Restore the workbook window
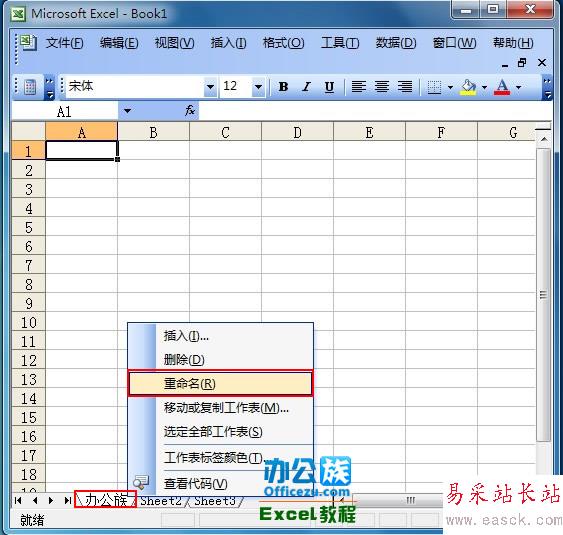 pyautogui.click(x=522, y=63)
